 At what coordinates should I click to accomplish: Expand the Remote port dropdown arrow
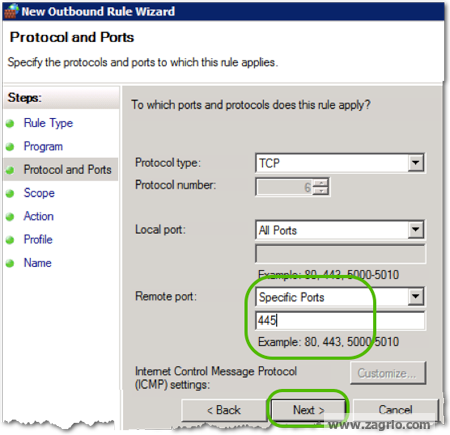[415, 296]
